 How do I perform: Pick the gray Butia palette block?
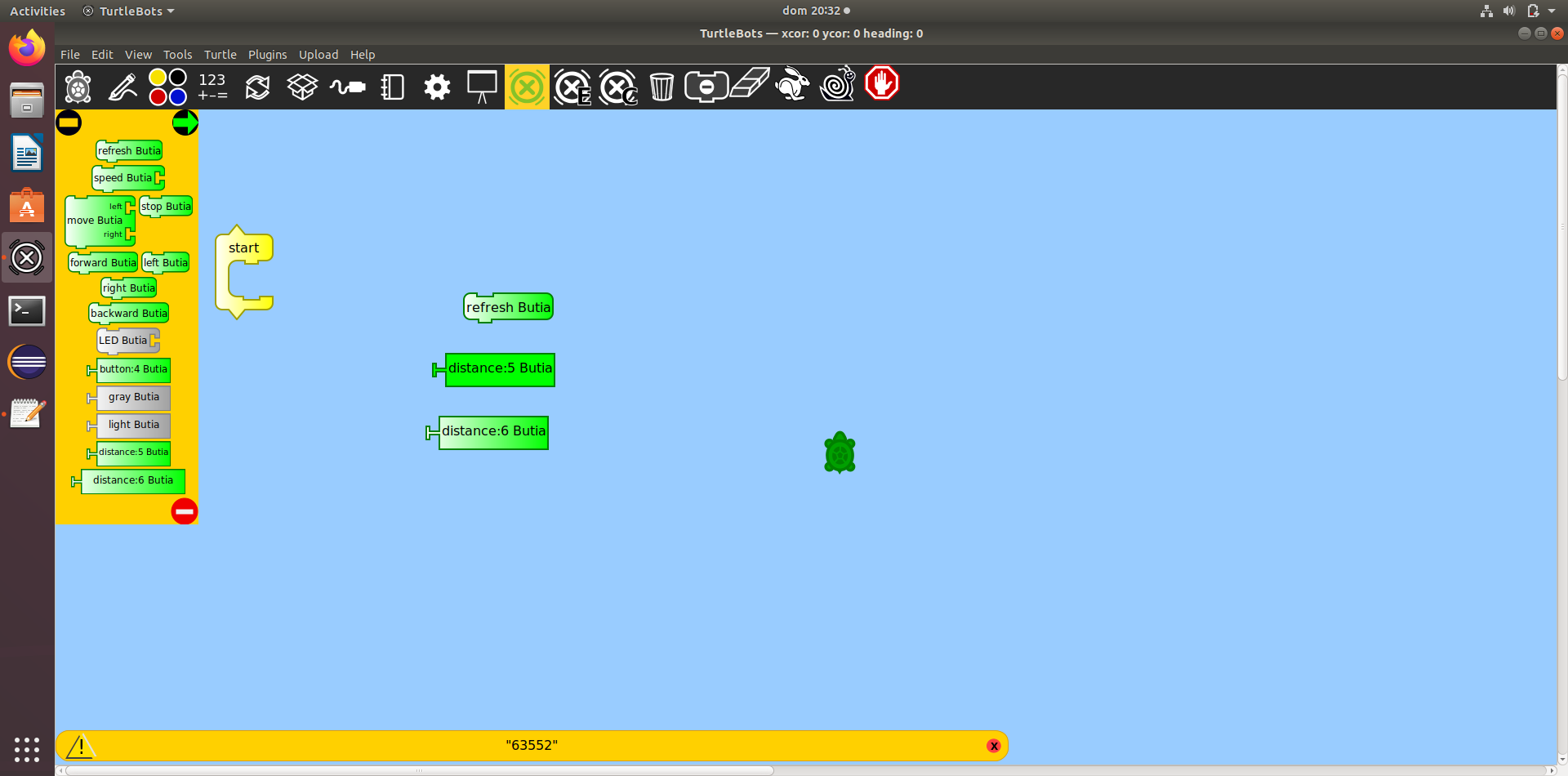pos(129,398)
